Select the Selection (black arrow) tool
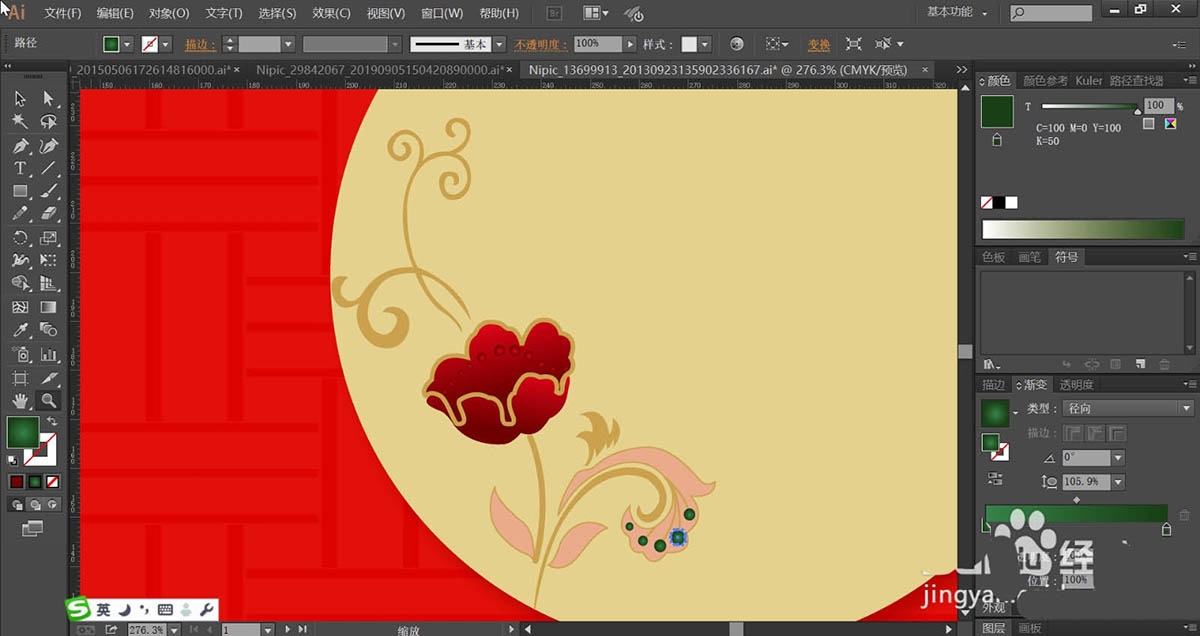The width and height of the screenshot is (1200, 636). [20, 98]
